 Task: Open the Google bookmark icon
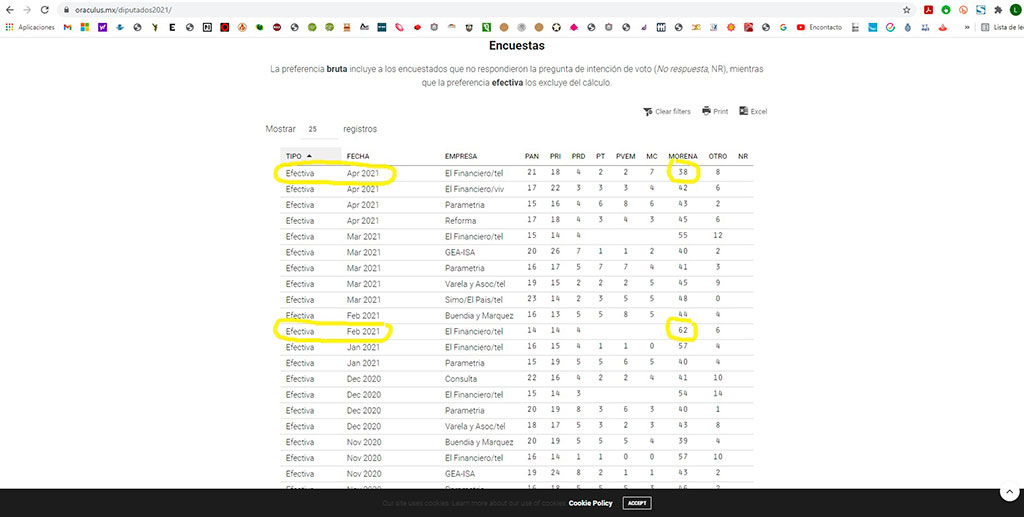[x=783, y=27]
